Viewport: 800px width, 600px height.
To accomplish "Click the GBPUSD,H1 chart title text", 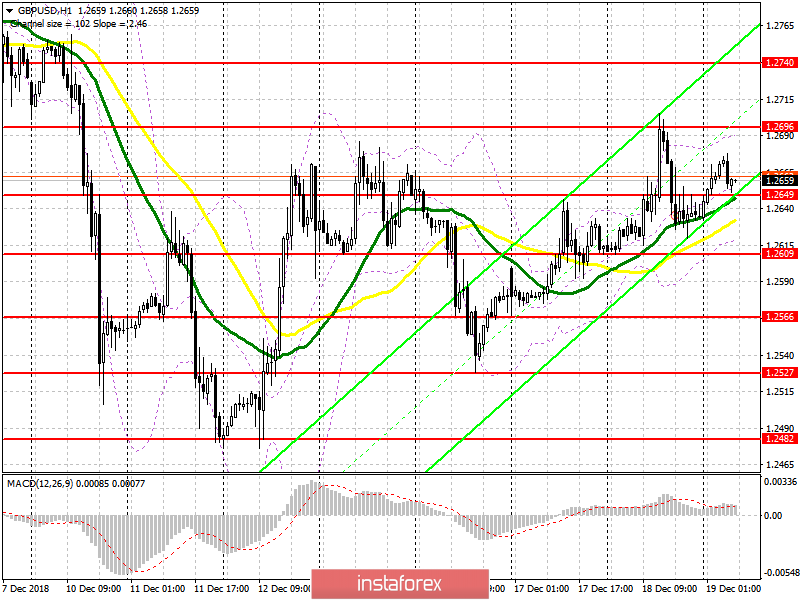I will (x=45, y=11).
